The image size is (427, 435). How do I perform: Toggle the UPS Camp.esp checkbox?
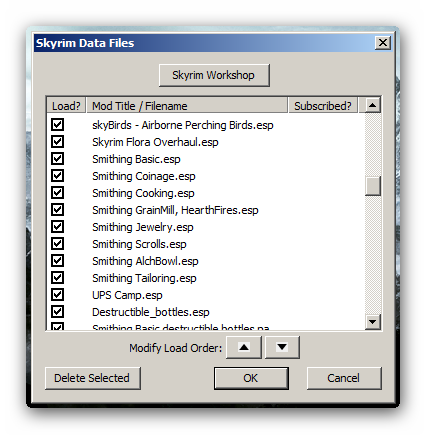[57, 295]
